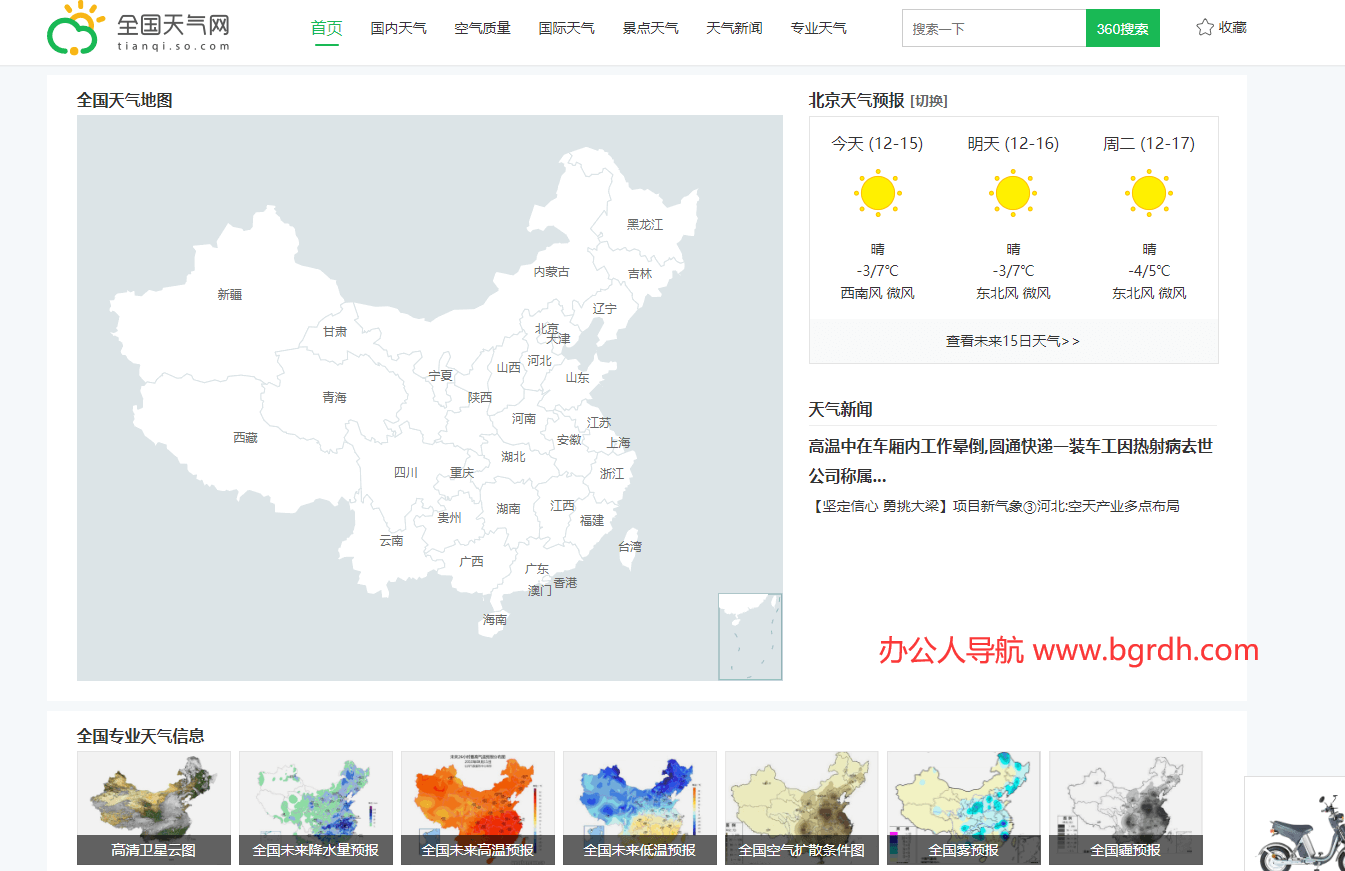The height and width of the screenshot is (871, 1345).
Task: Click the 查看未来15日天气 link
Action: tap(1013, 340)
